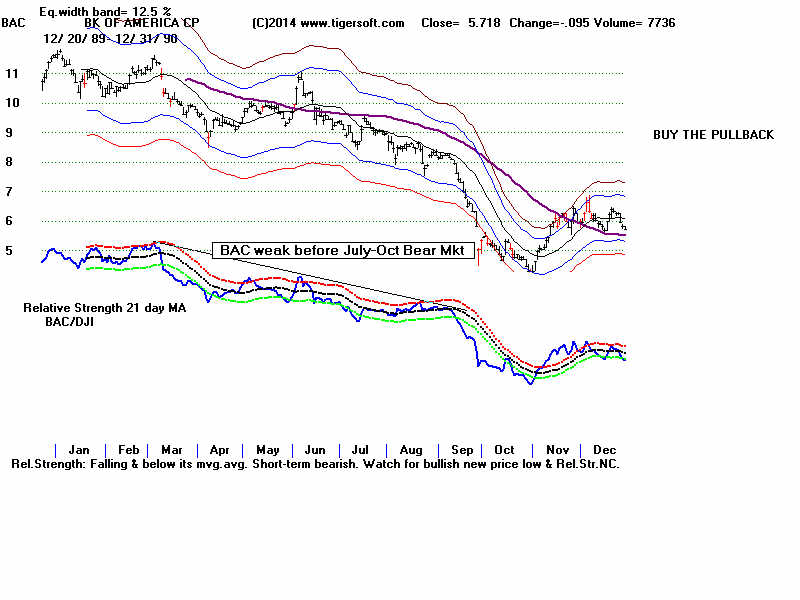Image resolution: width=800 pixels, height=600 pixels.
Task: Select the date range '12/20/89 - 12/31/90'
Action: [110, 39]
